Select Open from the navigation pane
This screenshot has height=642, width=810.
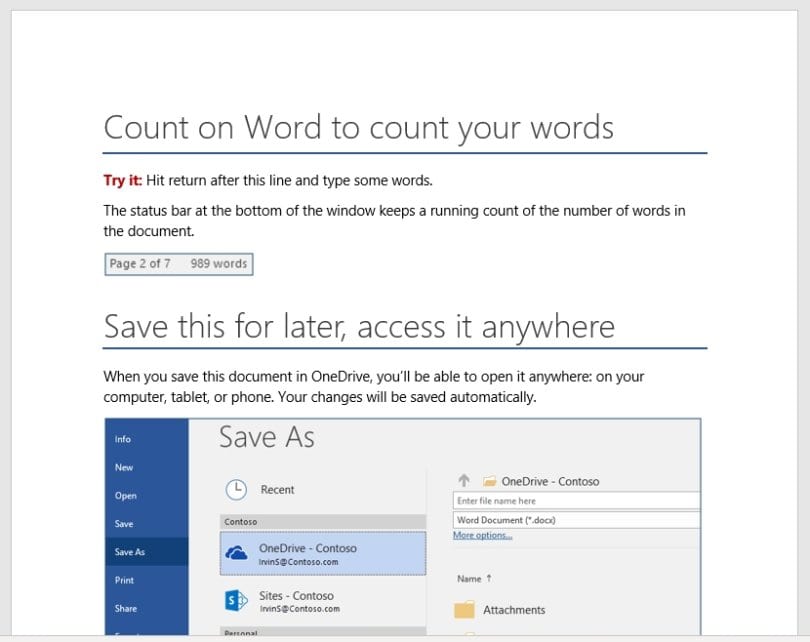tap(124, 495)
